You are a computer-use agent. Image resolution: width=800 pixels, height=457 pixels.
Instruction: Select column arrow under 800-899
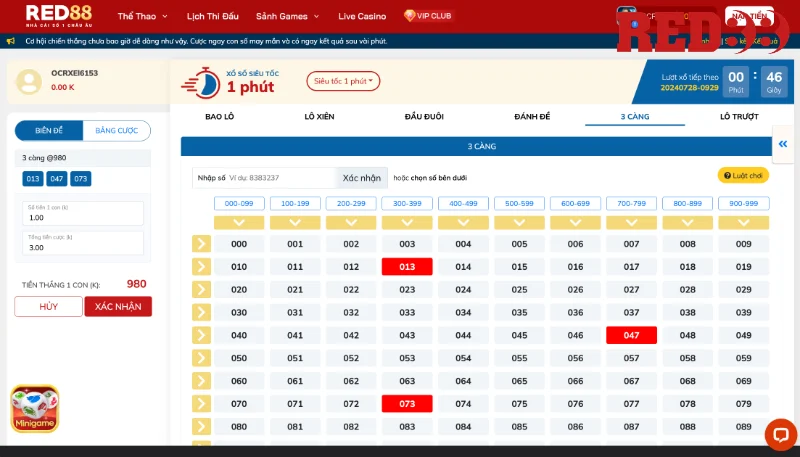click(688, 222)
